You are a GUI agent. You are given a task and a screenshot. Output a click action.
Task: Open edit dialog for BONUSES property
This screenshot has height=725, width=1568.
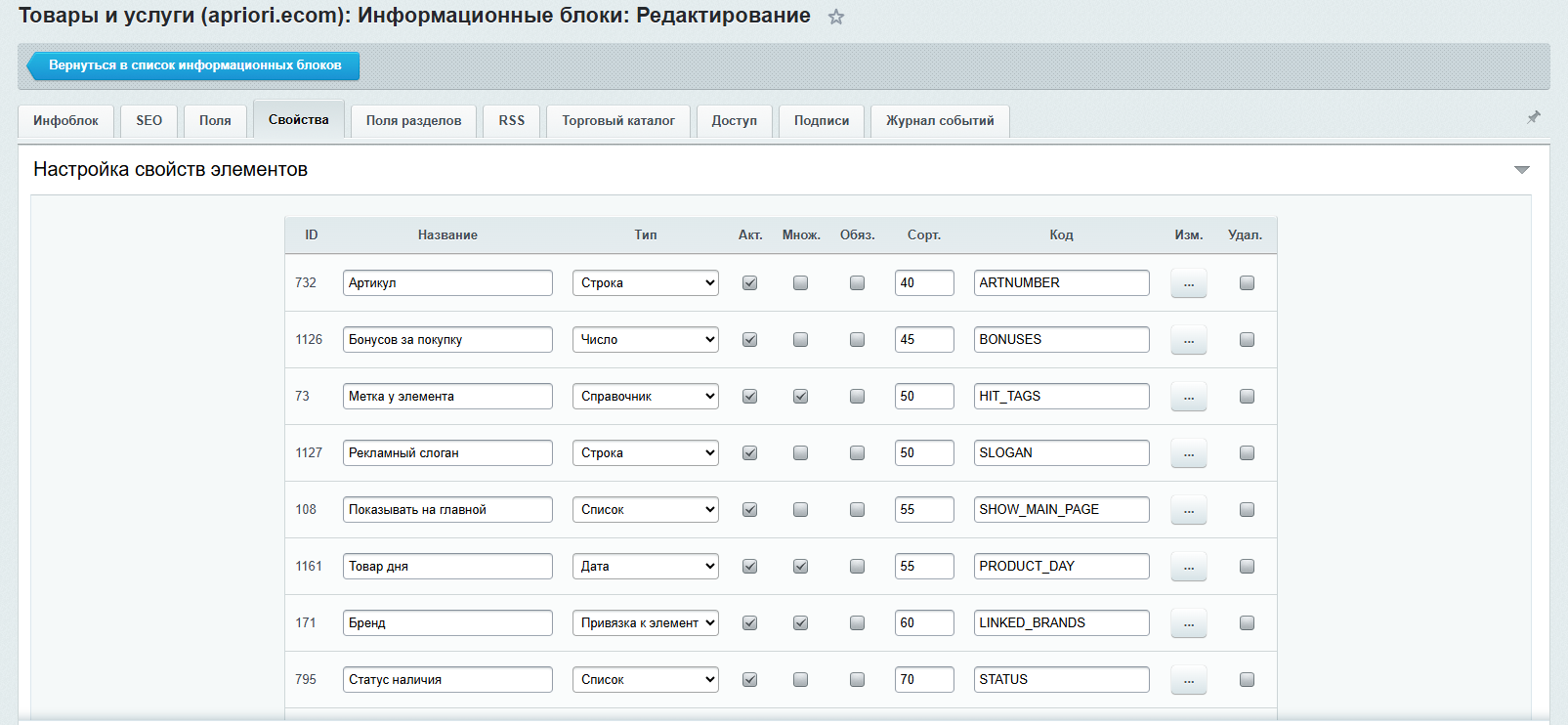pyautogui.click(x=1189, y=340)
